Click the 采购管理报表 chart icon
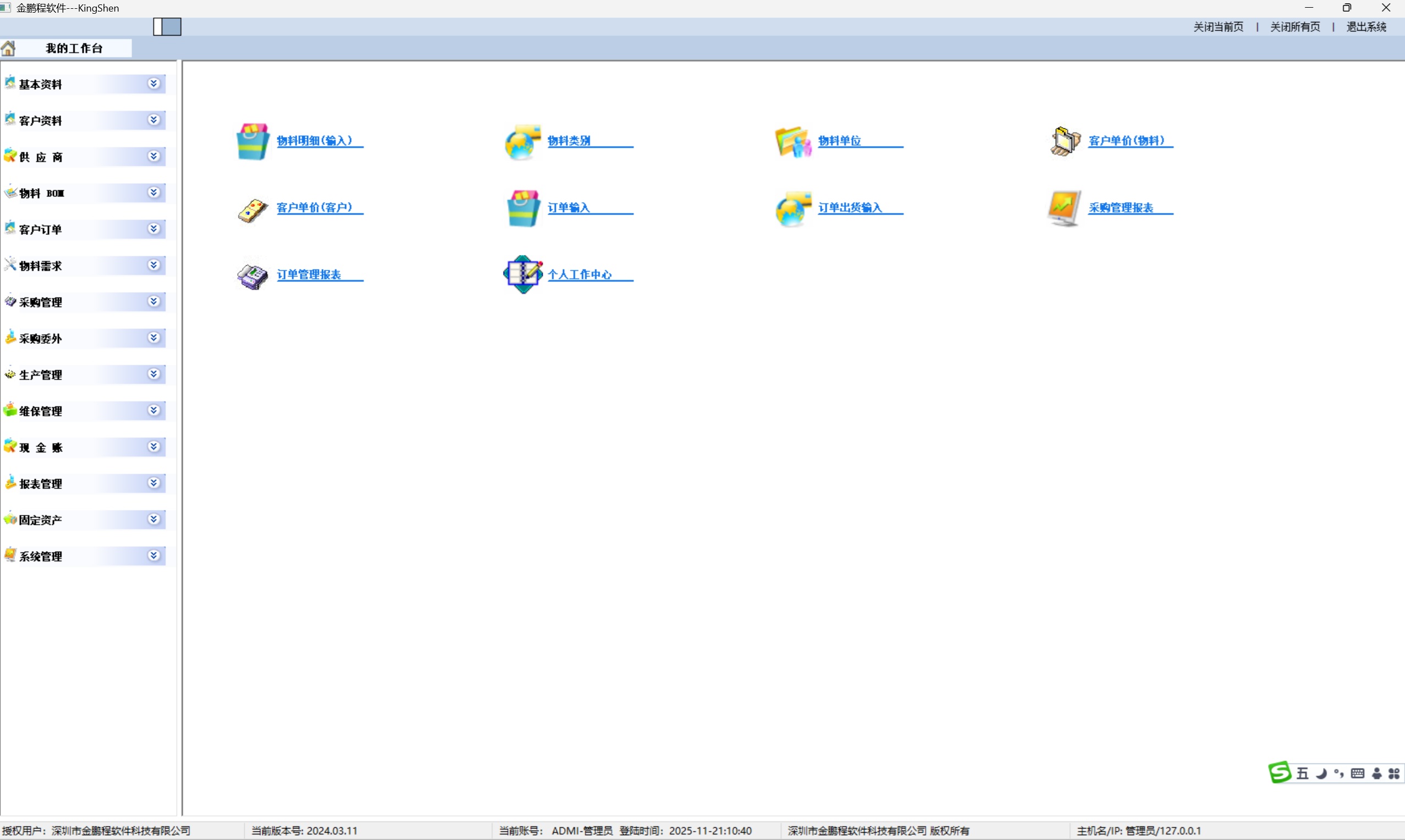 tap(1064, 208)
